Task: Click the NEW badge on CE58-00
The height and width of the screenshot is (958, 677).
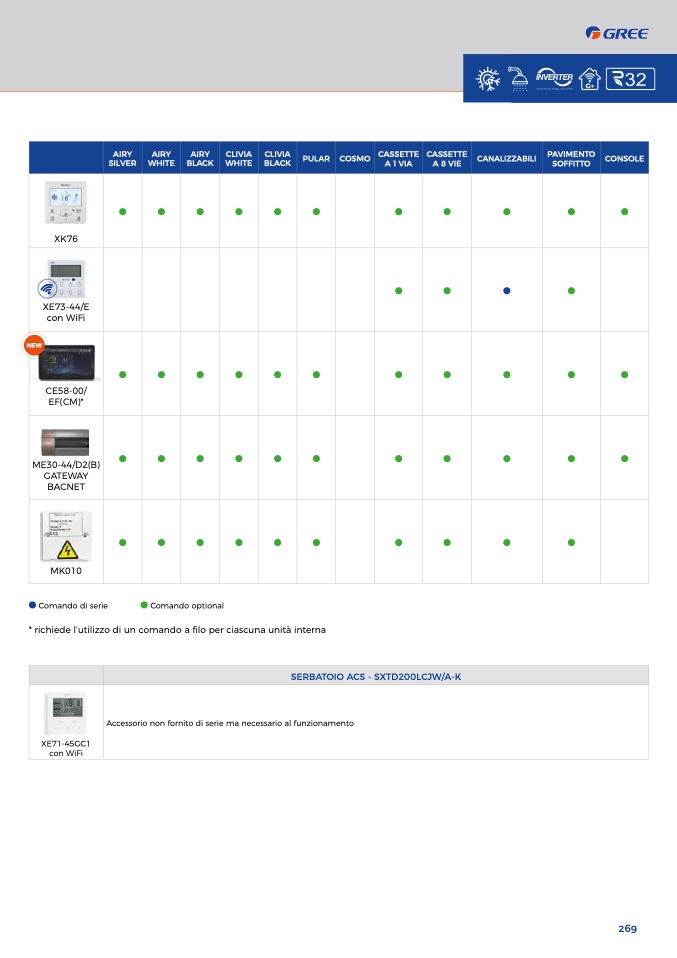Action: [34, 345]
